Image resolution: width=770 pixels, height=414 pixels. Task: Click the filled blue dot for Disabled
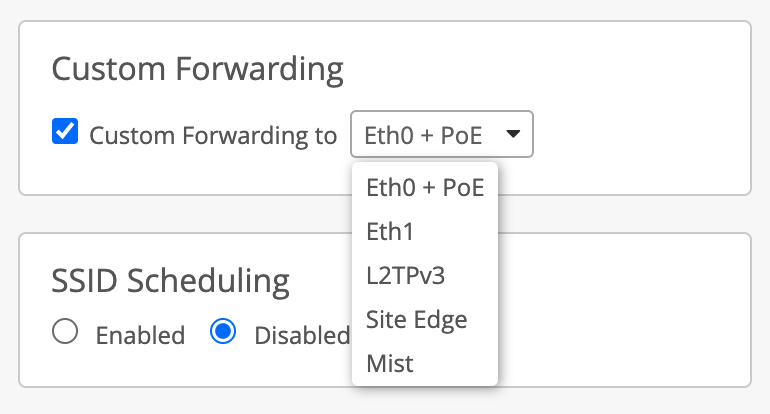[223, 333]
